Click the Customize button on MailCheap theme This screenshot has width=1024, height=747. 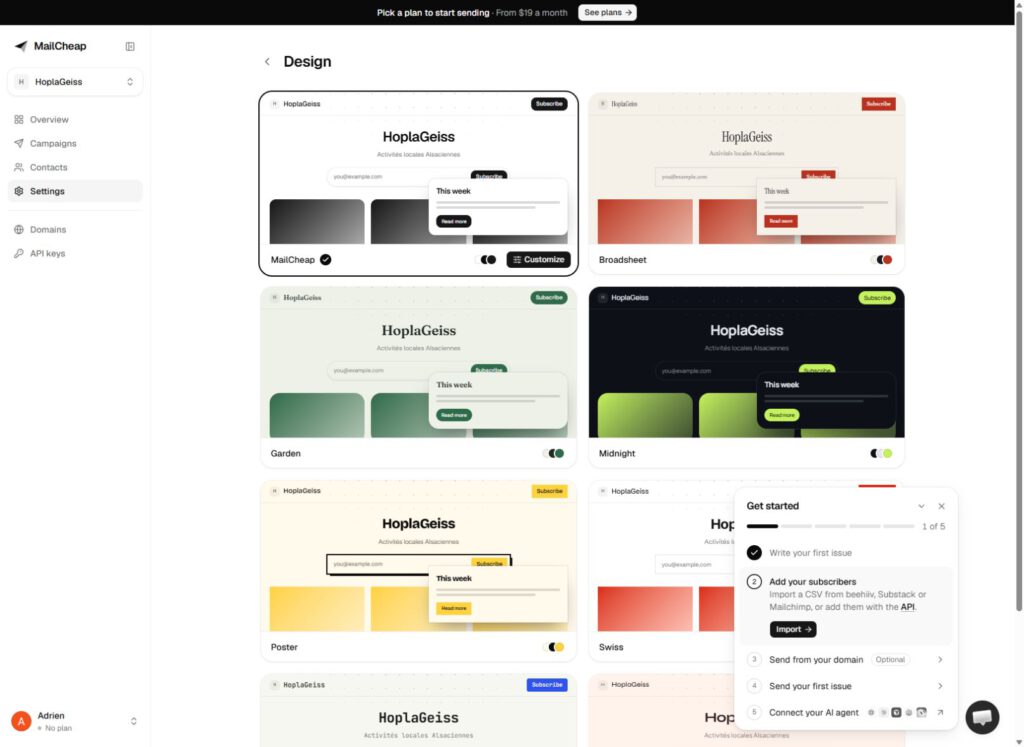(x=538, y=259)
